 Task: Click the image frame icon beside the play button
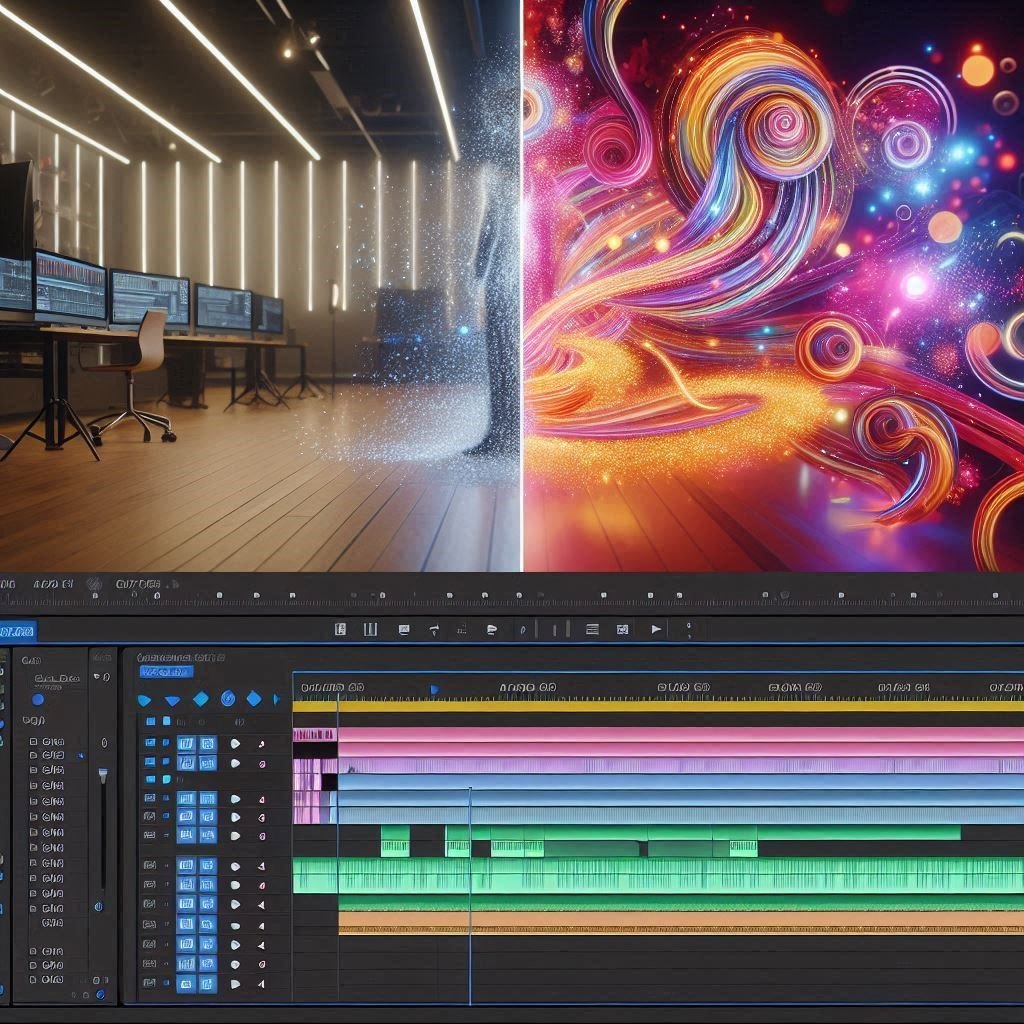(x=623, y=629)
